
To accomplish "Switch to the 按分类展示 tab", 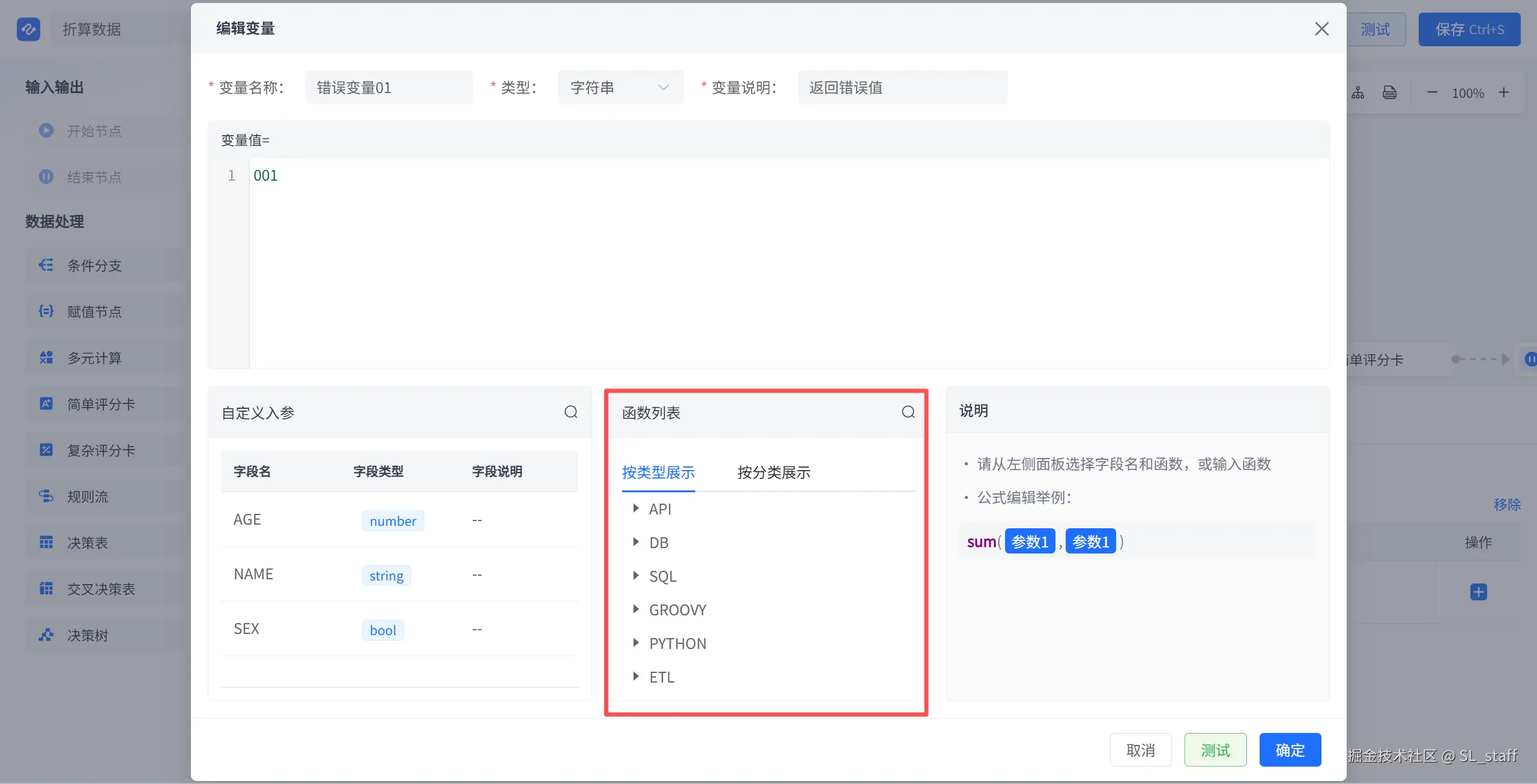I will click(774, 472).
